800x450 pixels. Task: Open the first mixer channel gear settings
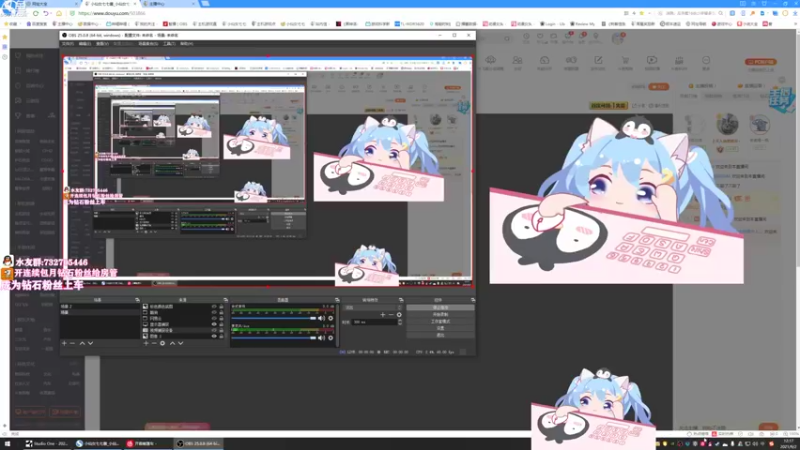pos(331,318)
